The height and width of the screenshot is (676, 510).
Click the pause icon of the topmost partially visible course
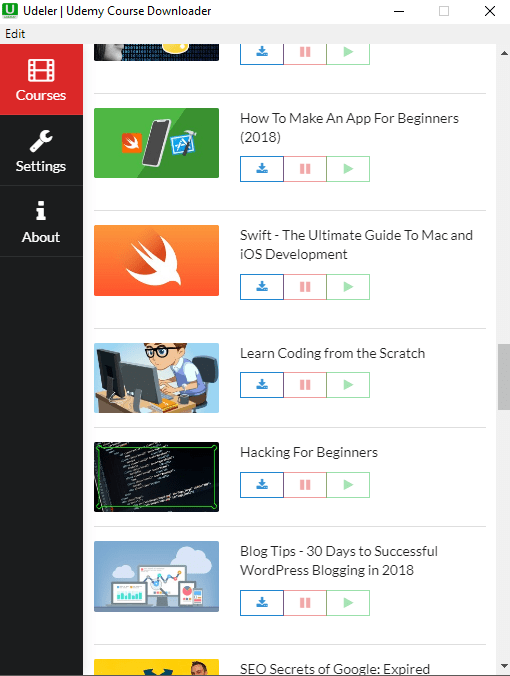pos(305,53)
